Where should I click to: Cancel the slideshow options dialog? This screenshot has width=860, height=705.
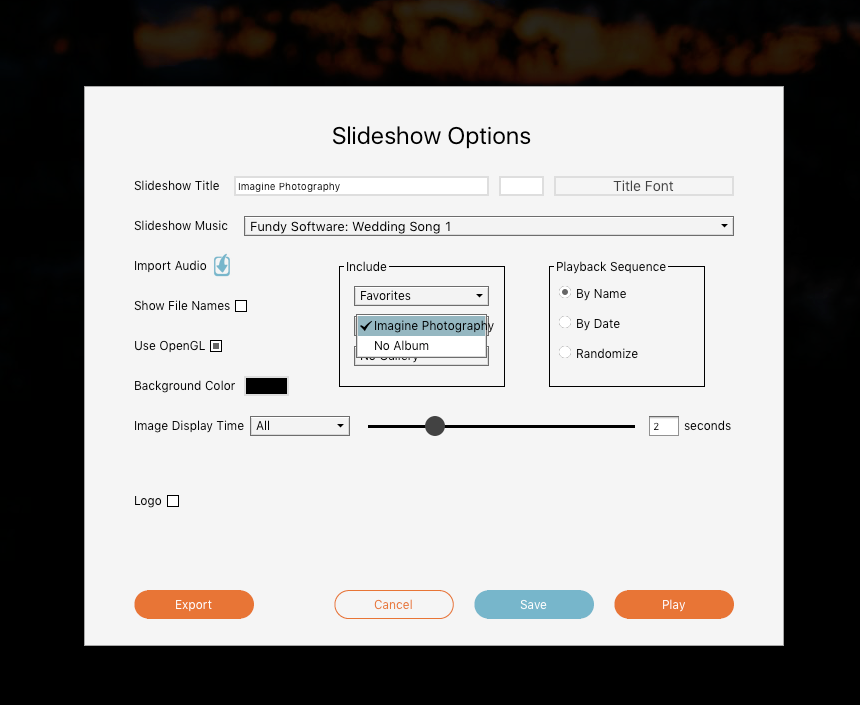(x=394, y=605)
